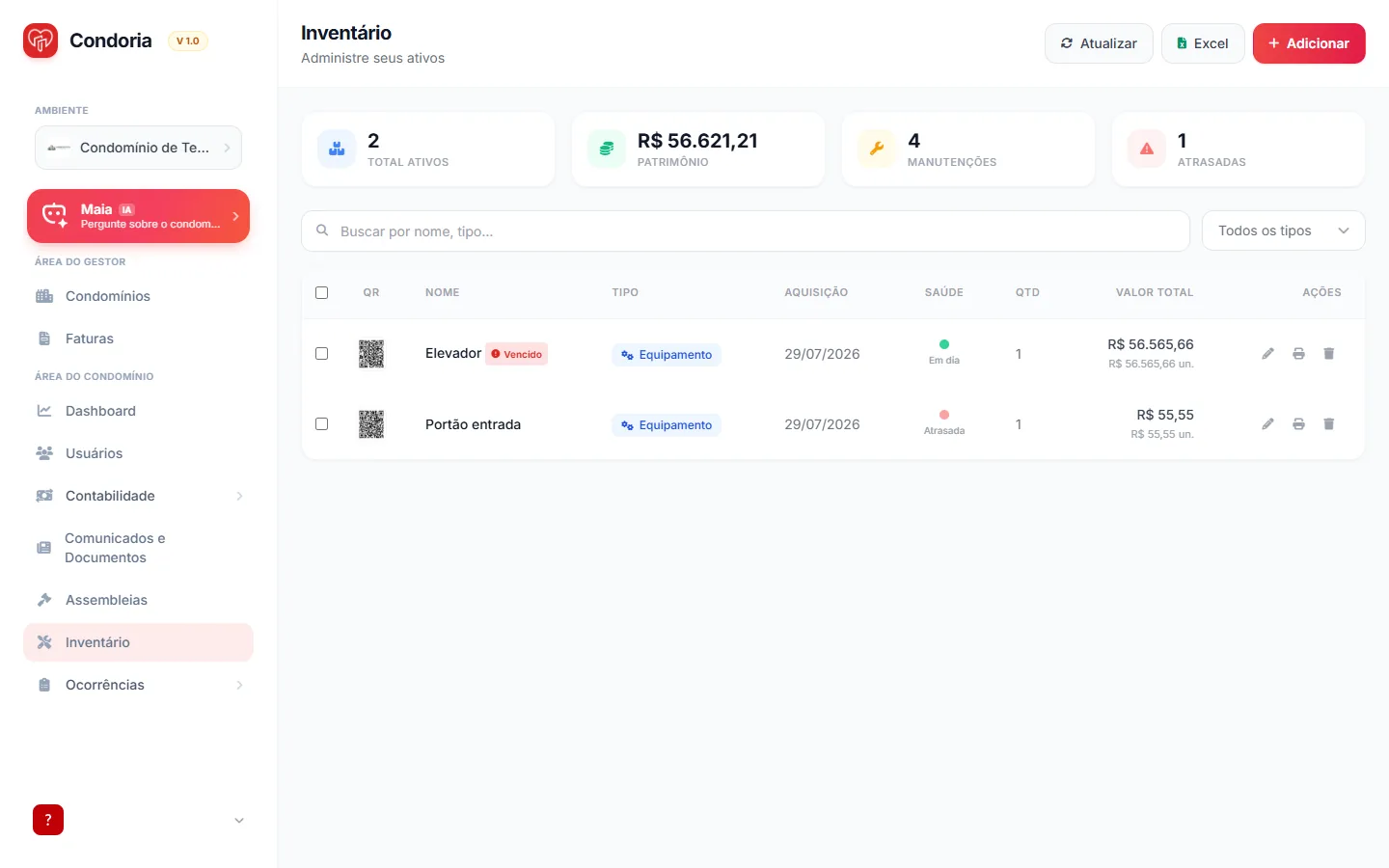The height and width of the screenshot is (868, 1389).
Task: Print the Portão entrada asset label
Action: coord(1299,424)
